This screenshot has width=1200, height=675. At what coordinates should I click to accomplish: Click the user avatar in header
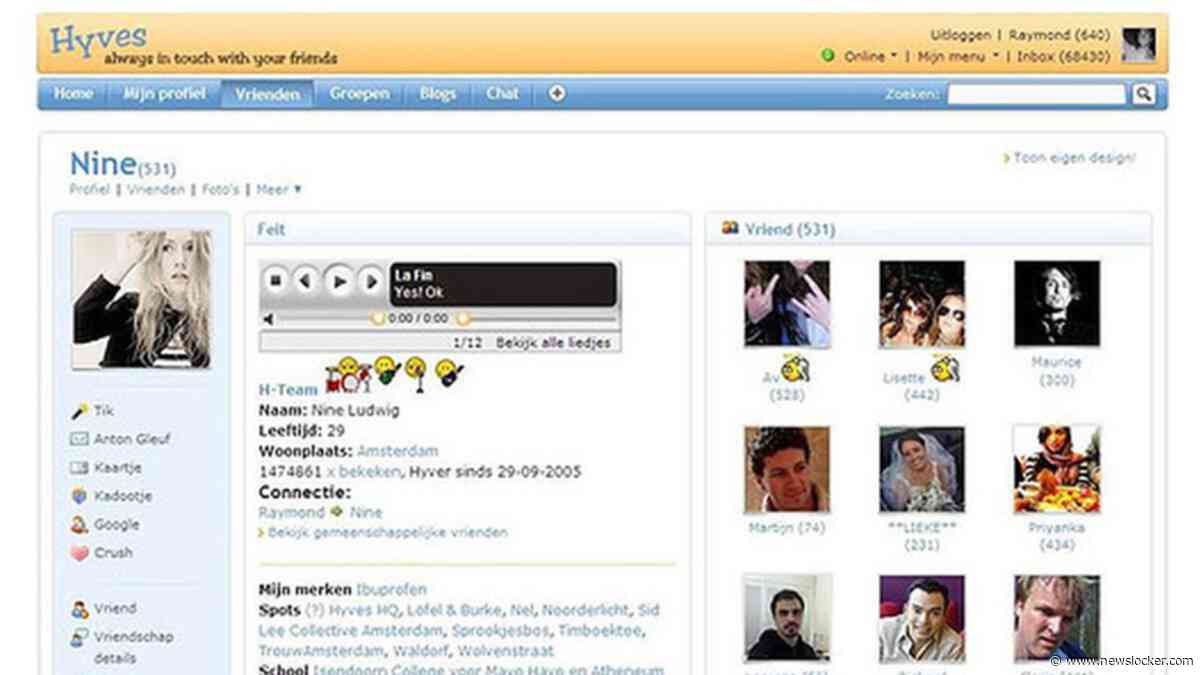pos(1138,45)
